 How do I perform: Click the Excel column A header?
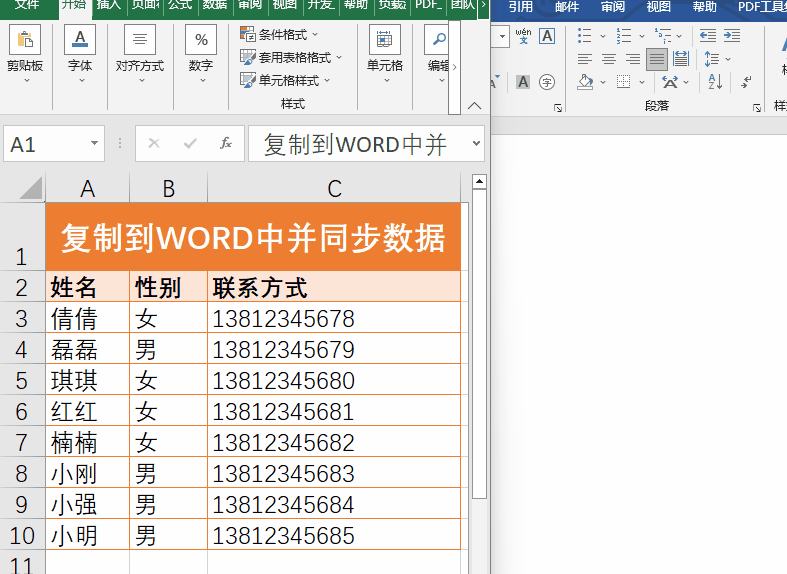click(87, 188)
